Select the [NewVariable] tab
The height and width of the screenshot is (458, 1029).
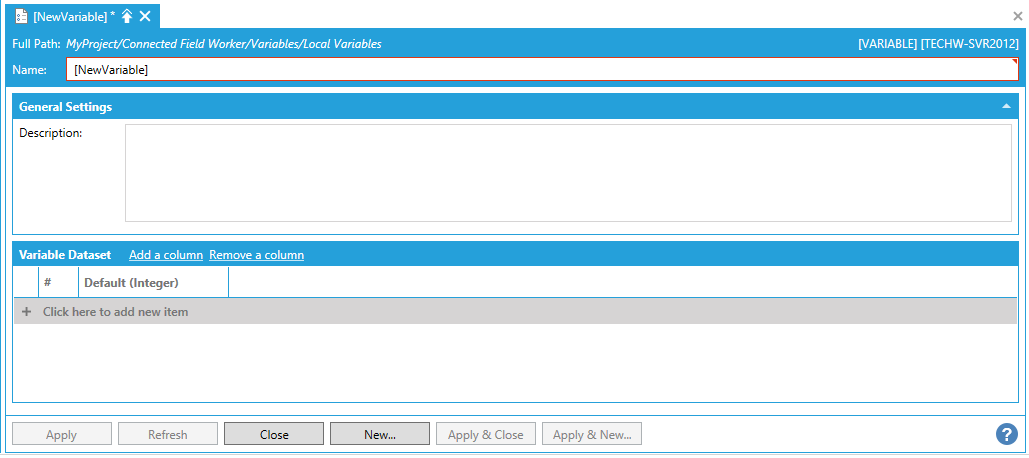(69, 16)
